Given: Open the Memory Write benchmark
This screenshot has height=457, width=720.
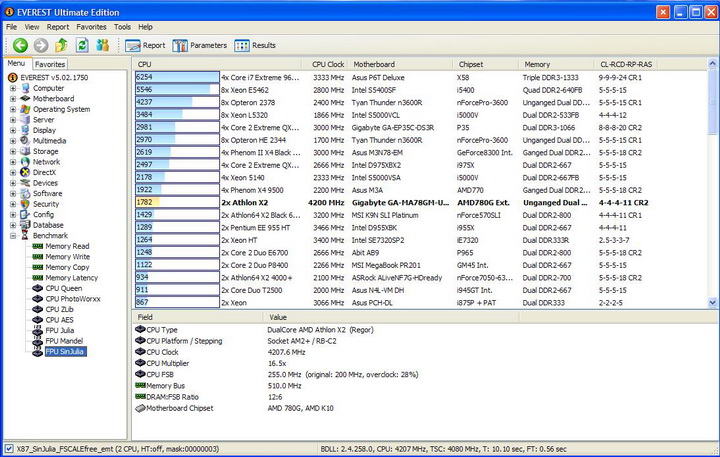Looking at the screenshot, I should [x=68, y=257].
